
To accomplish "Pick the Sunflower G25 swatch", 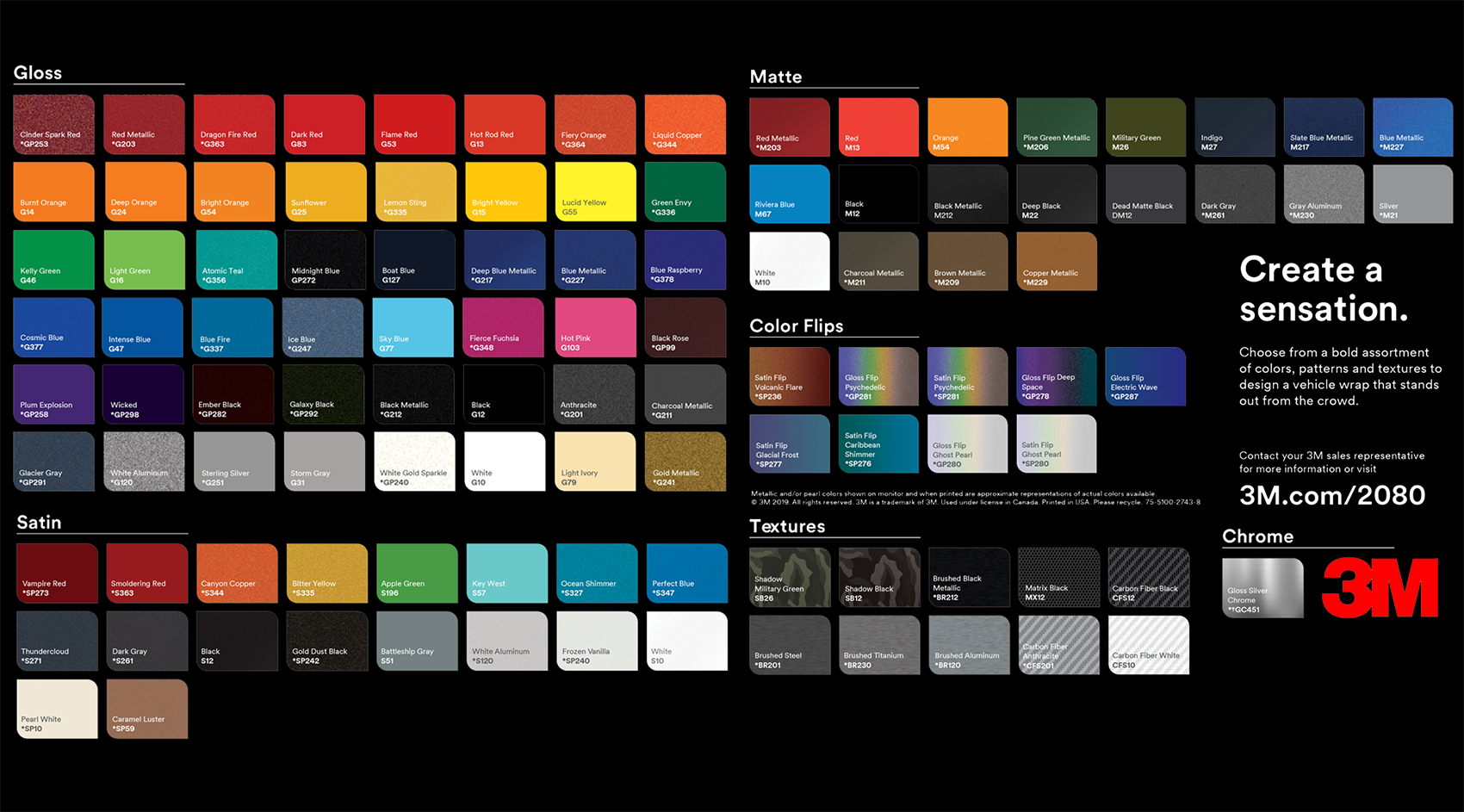I will [x=325, y=192].
